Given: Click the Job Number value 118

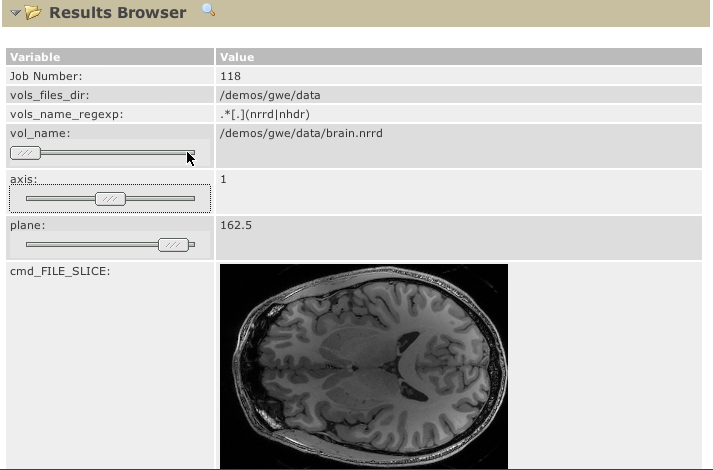Looking at the screenshot, I should coord(230,76).
